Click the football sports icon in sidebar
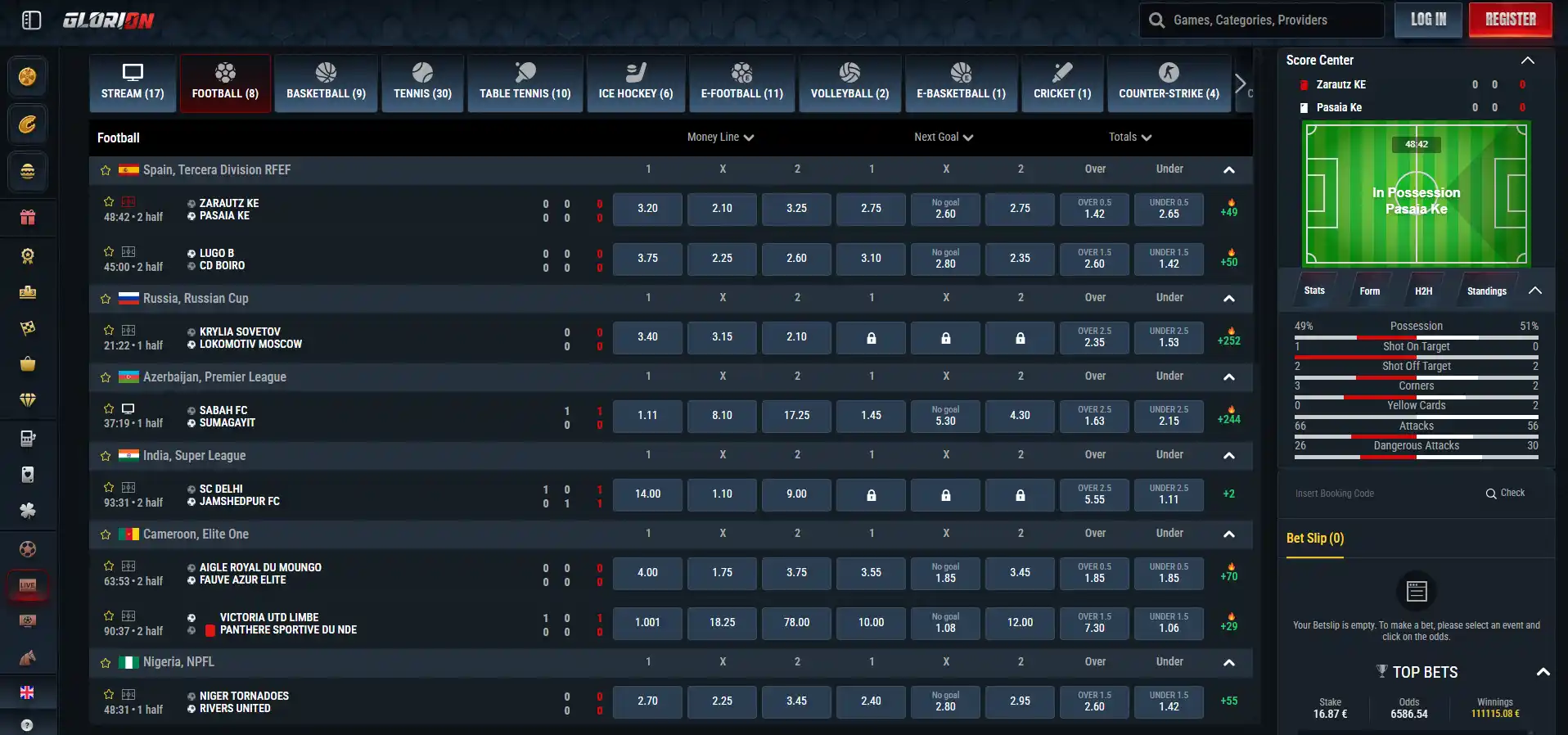Viewport: 1568px width, 735px height. (x=28, y=548)
